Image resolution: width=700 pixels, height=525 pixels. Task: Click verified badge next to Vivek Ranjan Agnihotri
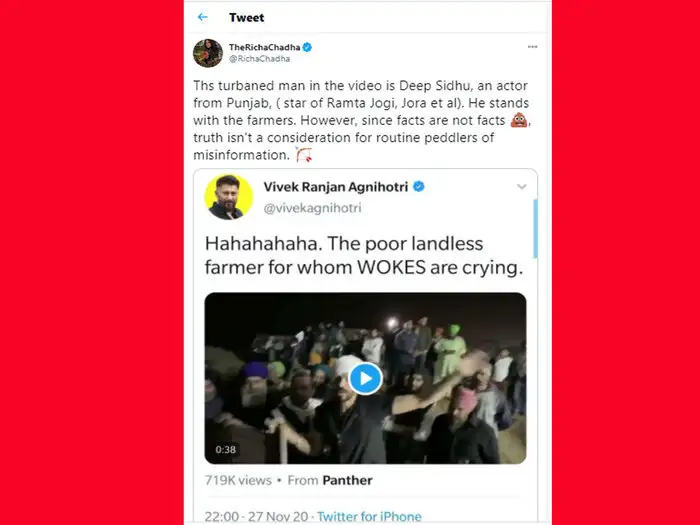pyautogui.click(x=421, y=187)
